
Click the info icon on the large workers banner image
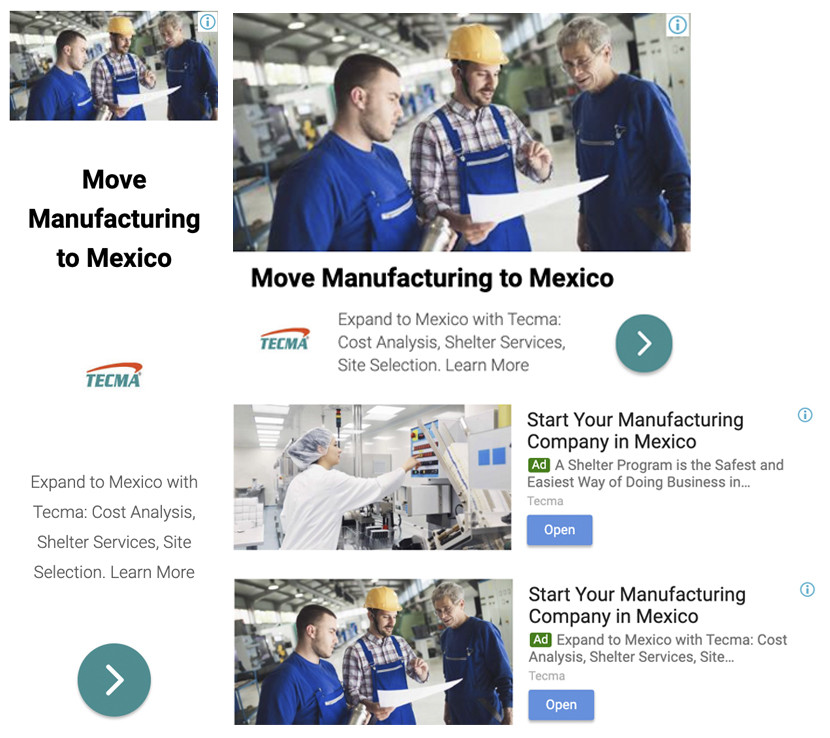click(x=678, y=25)
